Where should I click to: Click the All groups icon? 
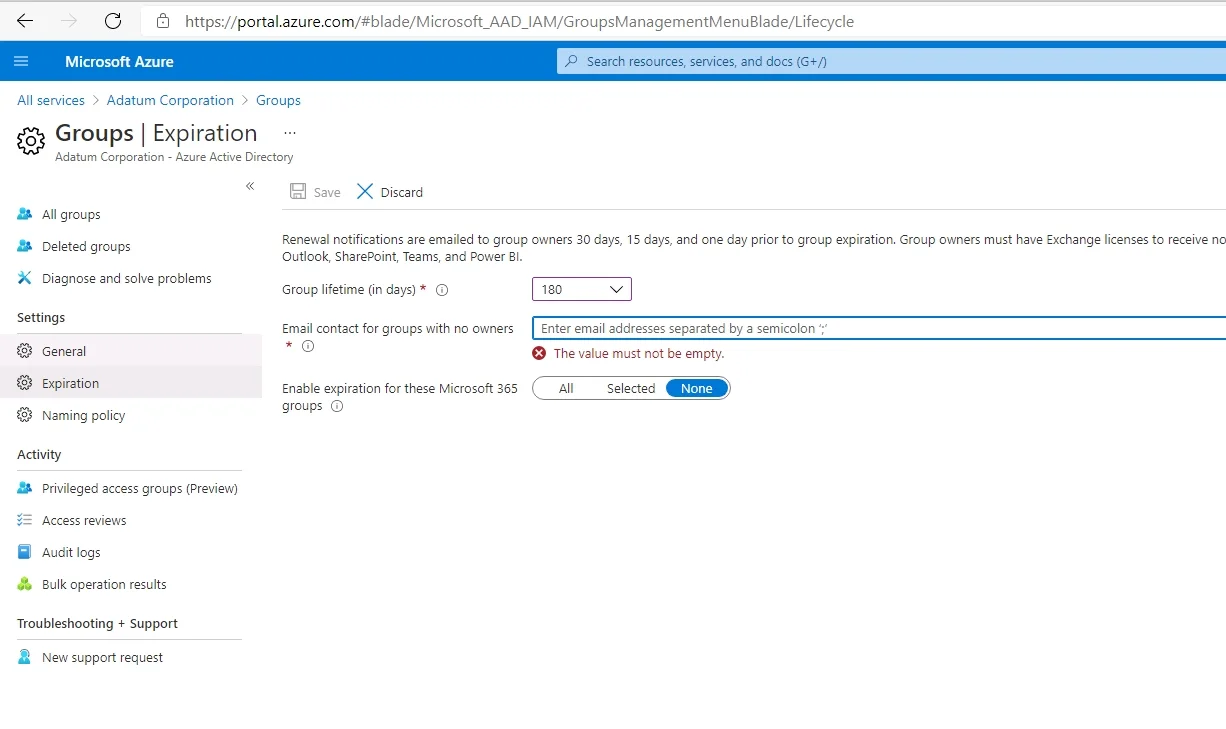[25, 214]
